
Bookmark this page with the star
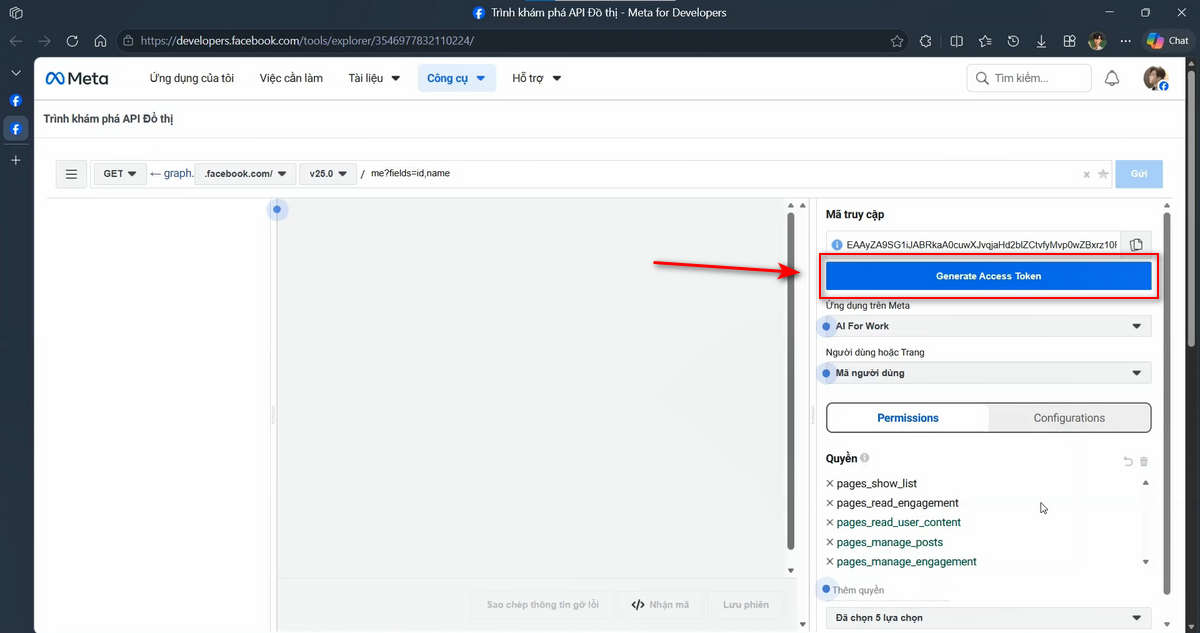(x=897, y=41)
